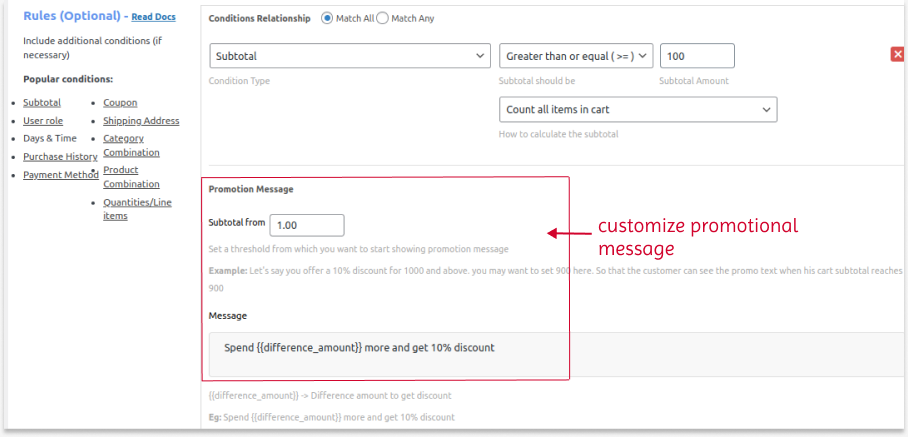Click the Subtotal from field showing 1.00
This screenshot has height=437, width=908.
coord(307,225)
